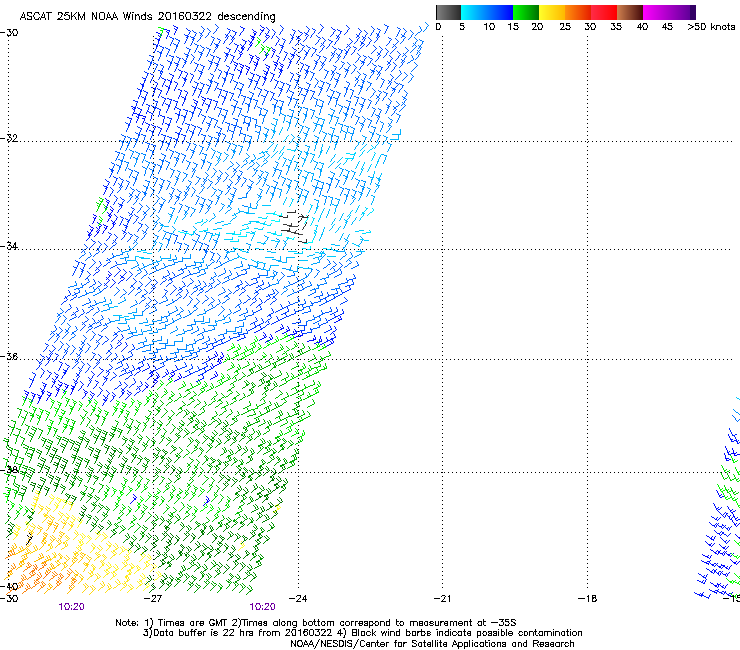The image size is (740, 650).
Task: Pick the magenta 40-45 knots color bar segment
Action: (656, 12)
